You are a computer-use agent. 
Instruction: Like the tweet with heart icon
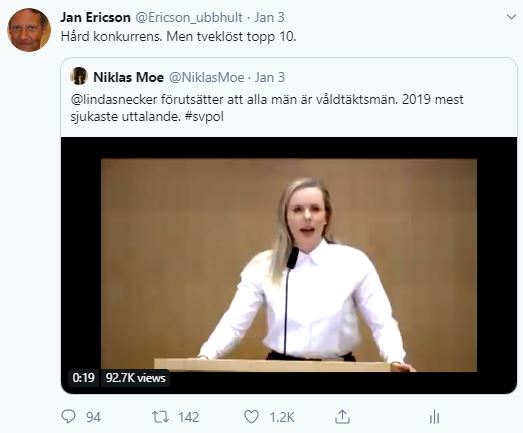point(251,417)
